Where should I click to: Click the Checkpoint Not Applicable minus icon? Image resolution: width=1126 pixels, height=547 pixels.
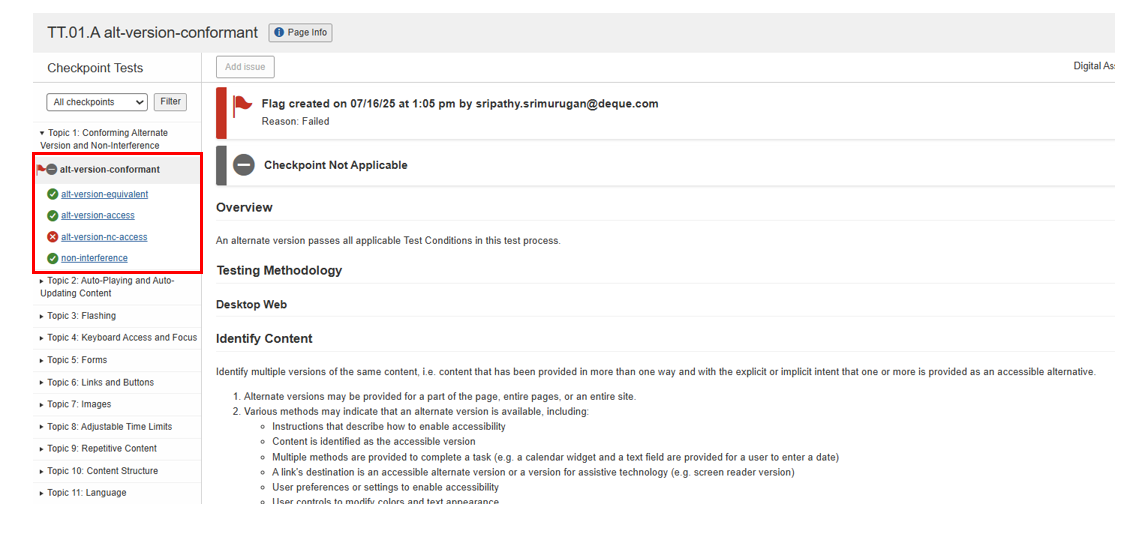click(244, 165)
